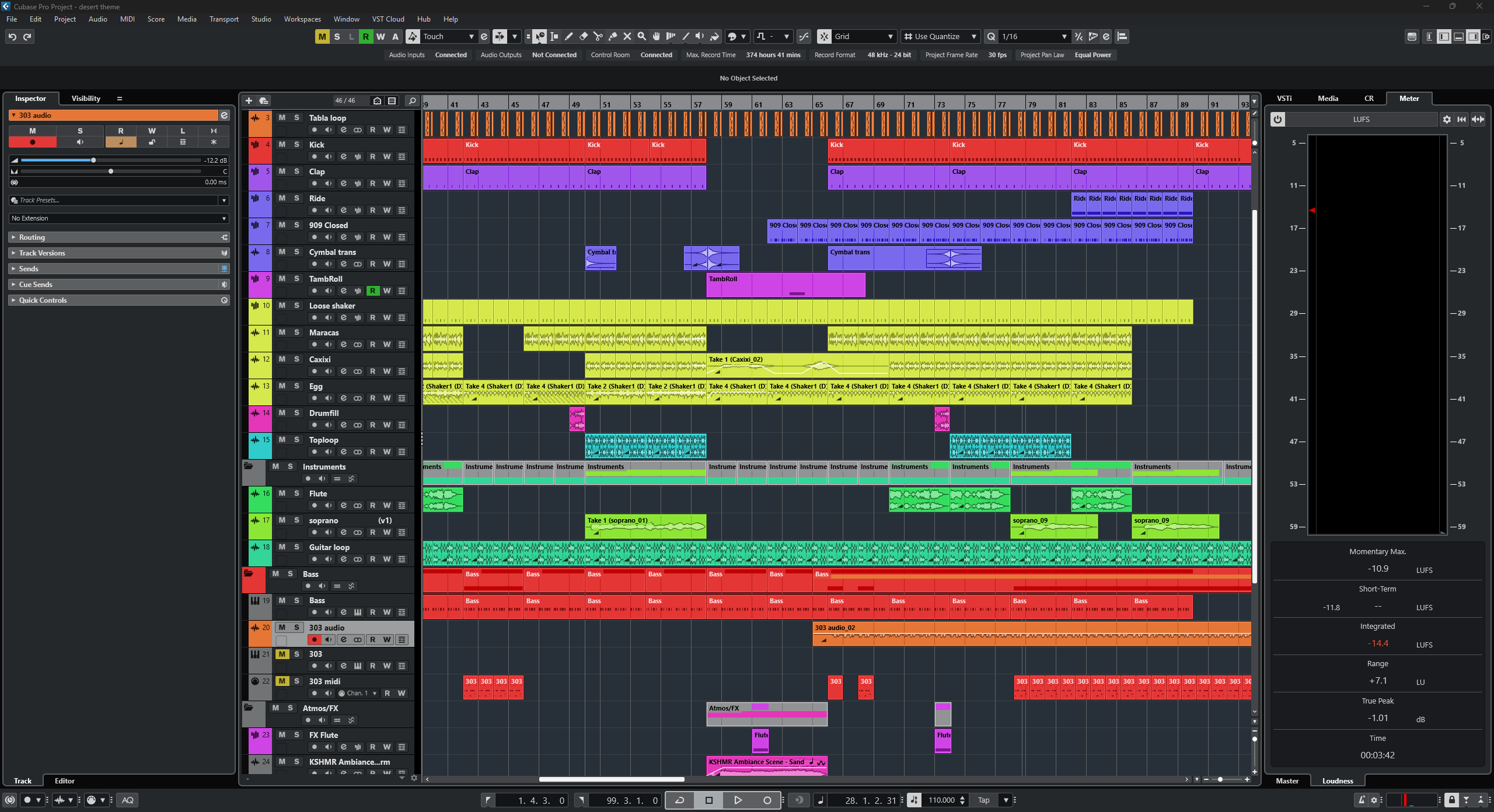
Task: Toggle record enable on 303 audio track
Action: 315,639
